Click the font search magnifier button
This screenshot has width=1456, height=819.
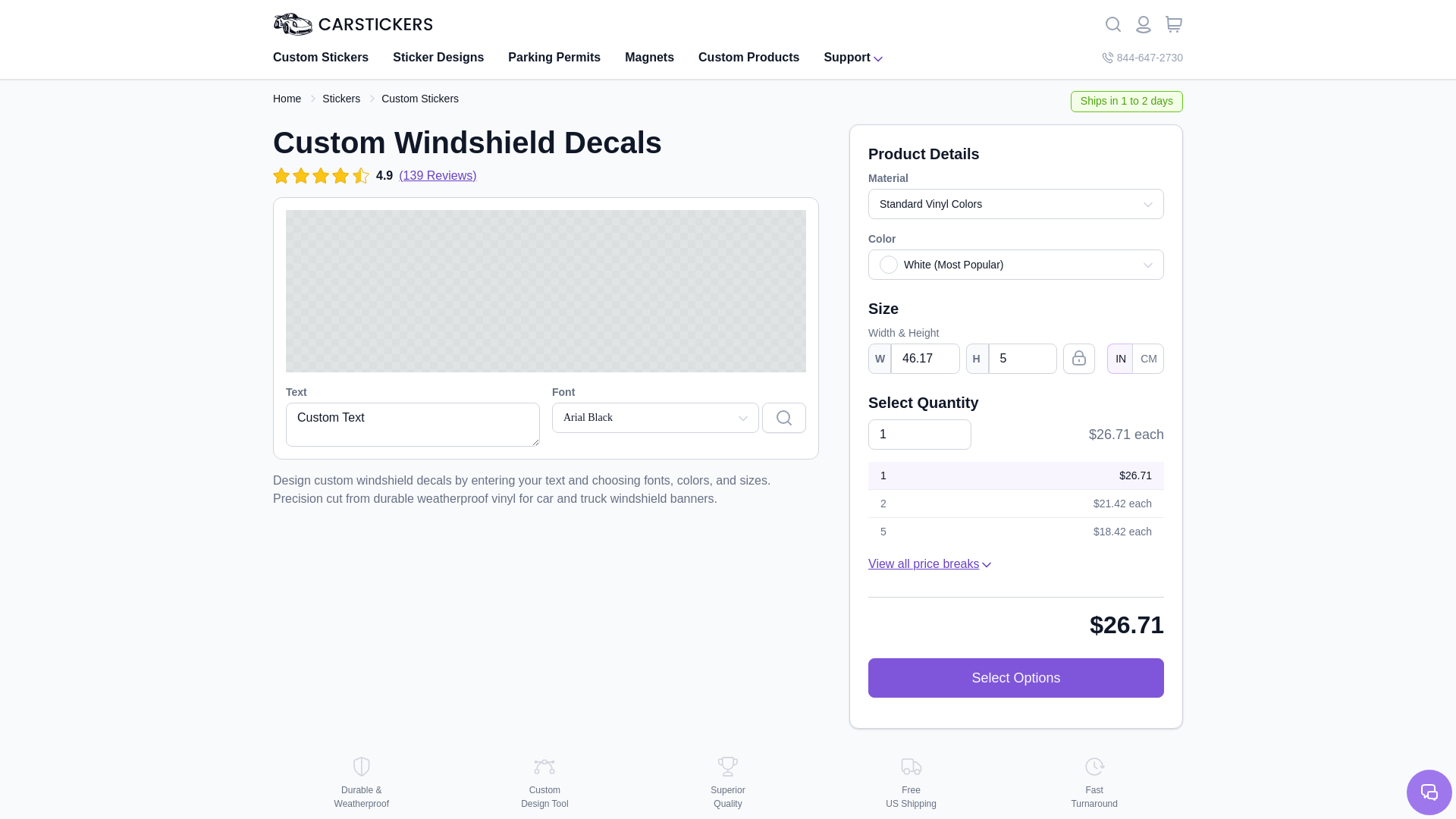[x=783, y=418]
